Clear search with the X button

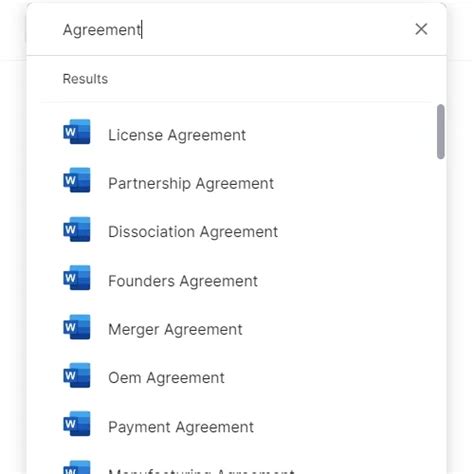point(421,29)
